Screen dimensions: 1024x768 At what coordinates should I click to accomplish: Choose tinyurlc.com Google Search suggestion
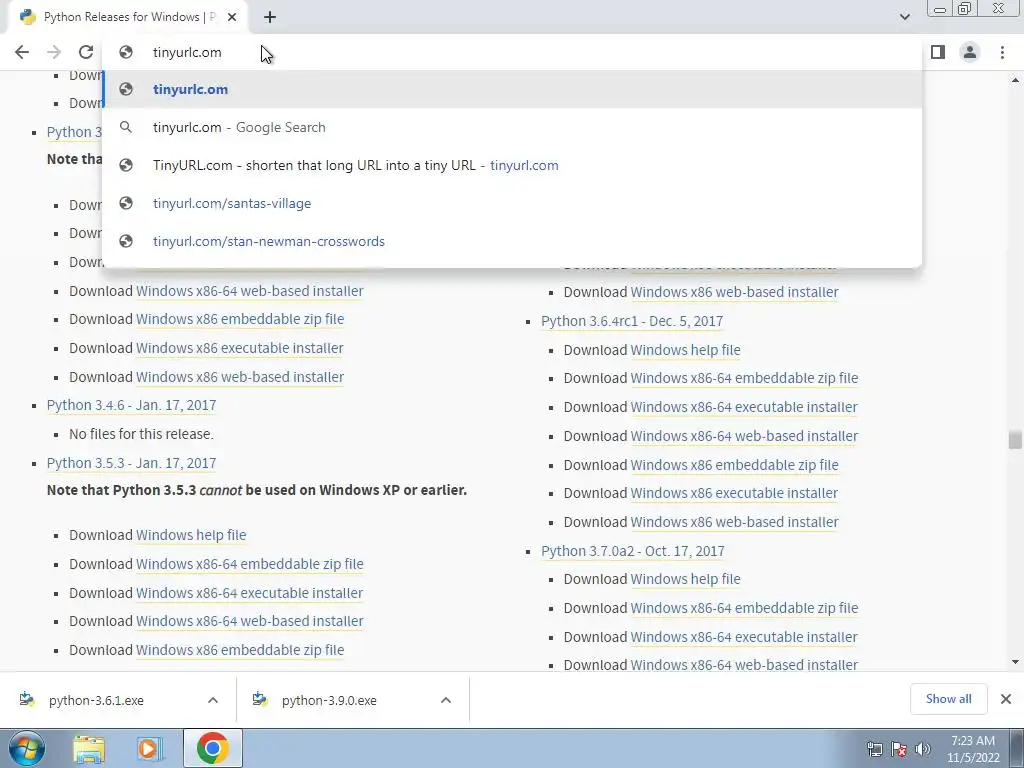[x=513, y=127]
